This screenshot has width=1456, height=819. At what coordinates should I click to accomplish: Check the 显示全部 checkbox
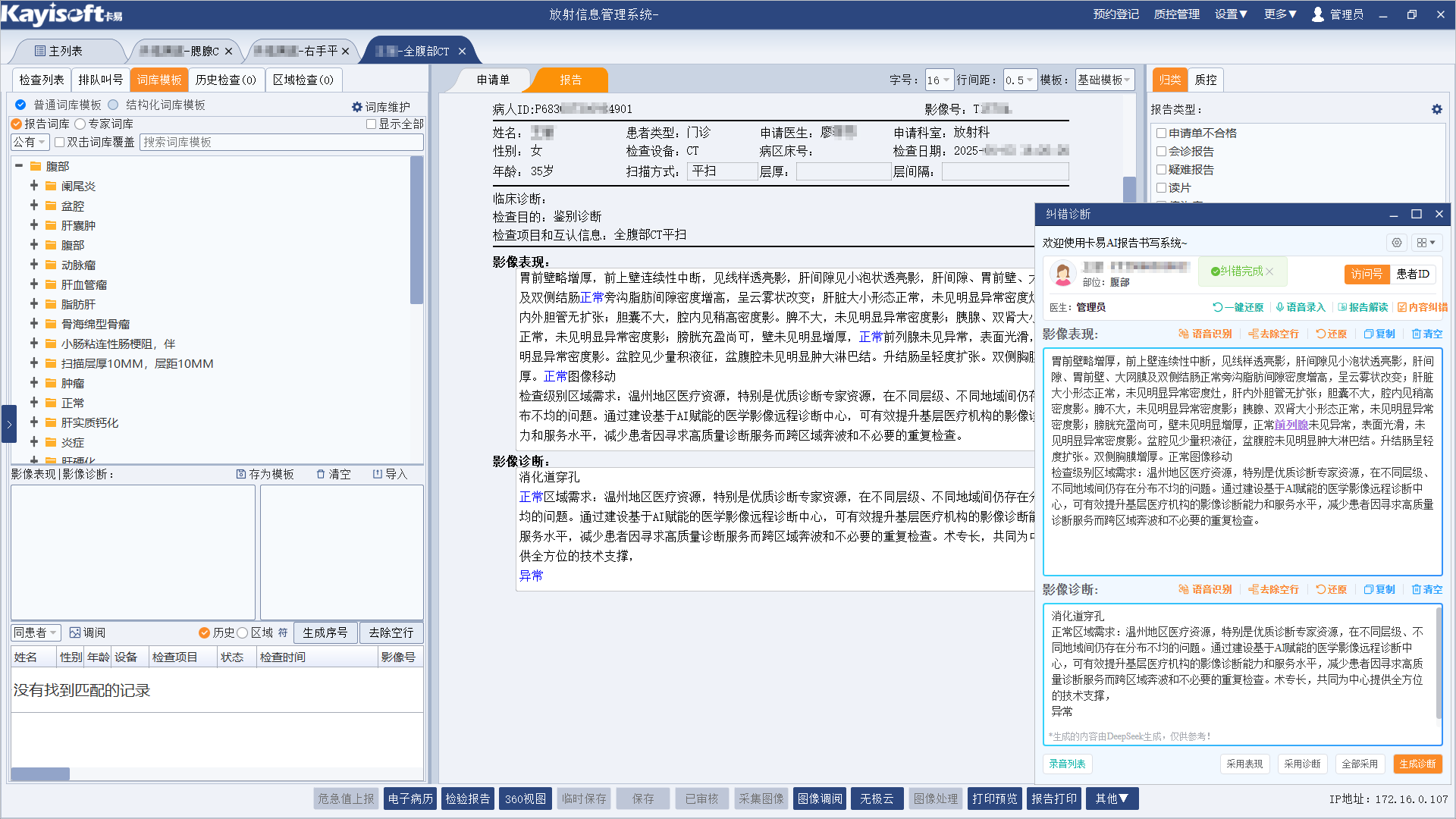[x=372, y=124]
